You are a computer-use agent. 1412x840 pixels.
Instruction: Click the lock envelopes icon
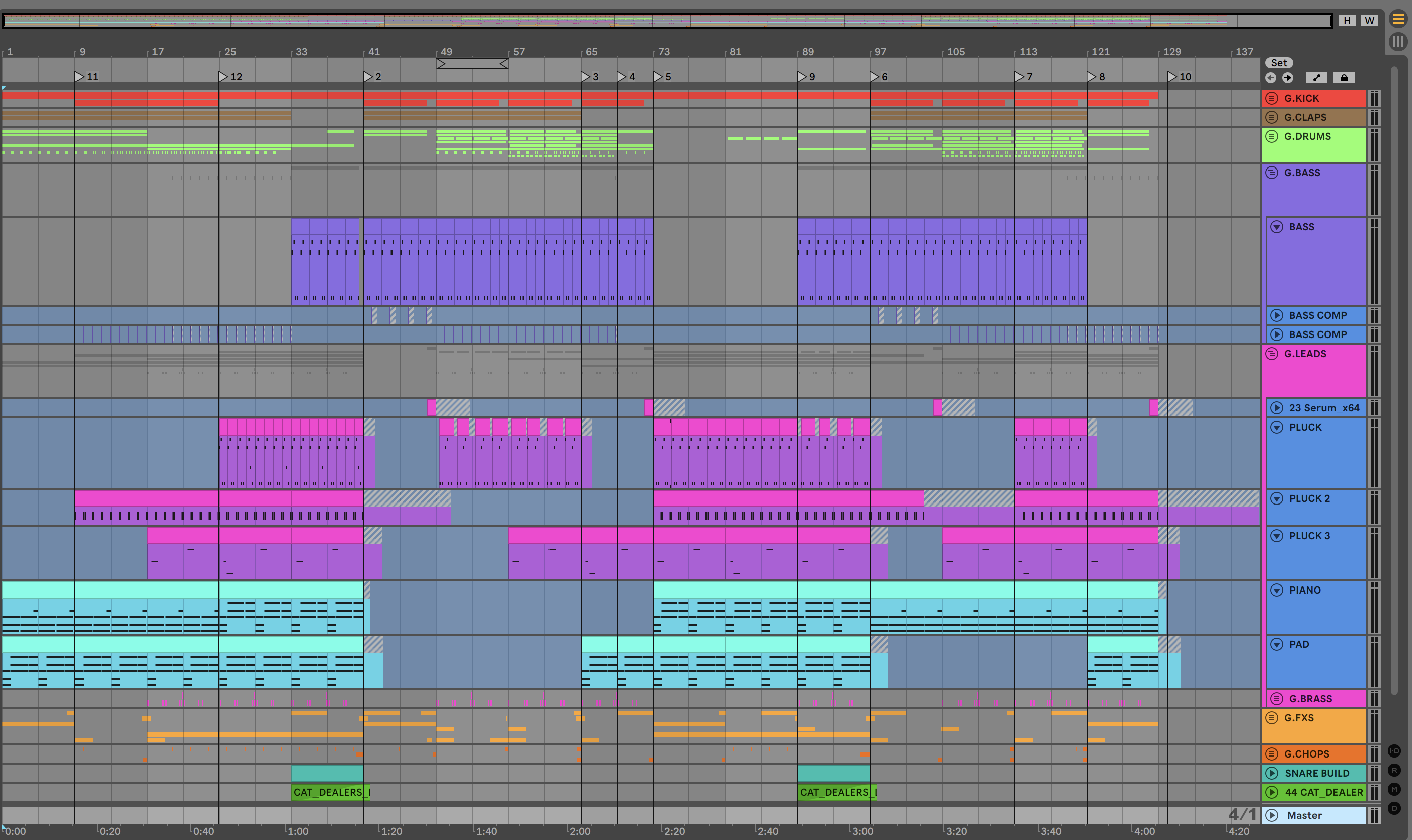click(1344, 78)
